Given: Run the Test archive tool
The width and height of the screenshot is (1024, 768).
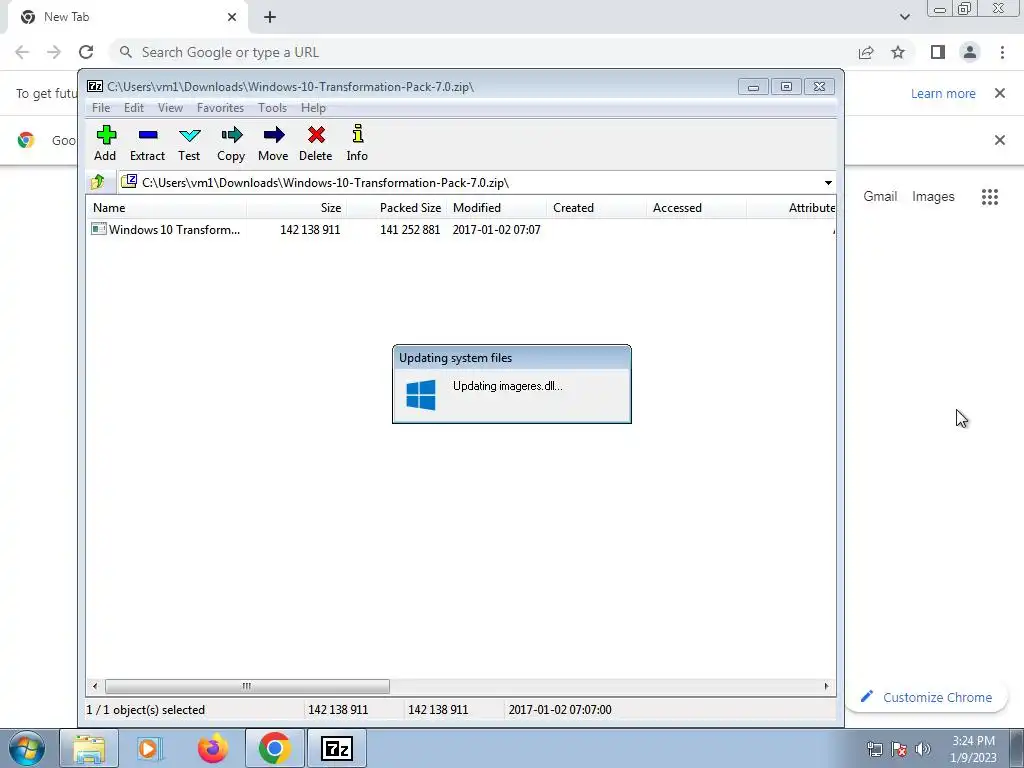Looking at the screenshot, I should (x=189, y=143).
